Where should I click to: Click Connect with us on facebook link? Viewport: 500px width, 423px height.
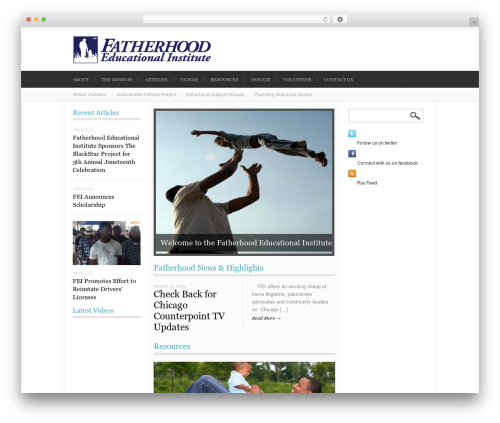point(387,163)
